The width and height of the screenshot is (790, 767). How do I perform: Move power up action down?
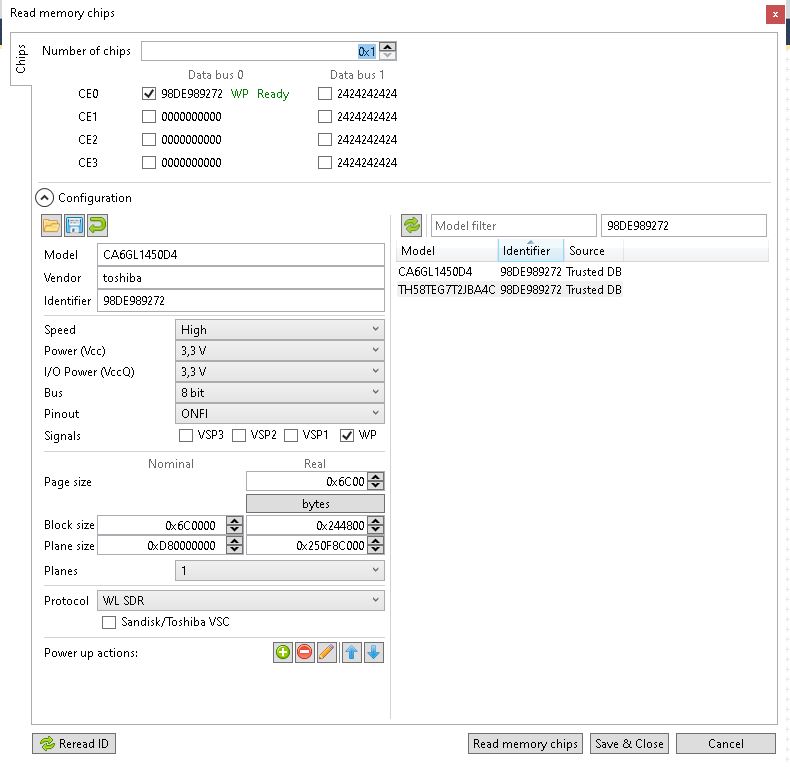coord(374,653)
